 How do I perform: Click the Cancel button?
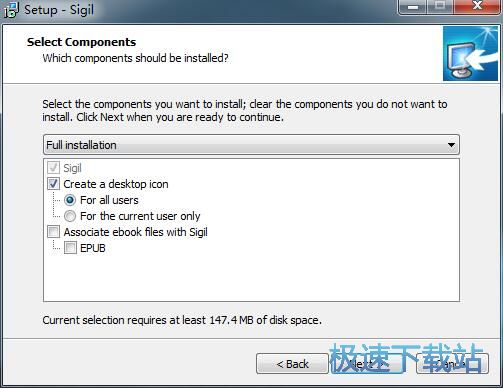click(x=453, y=364)
